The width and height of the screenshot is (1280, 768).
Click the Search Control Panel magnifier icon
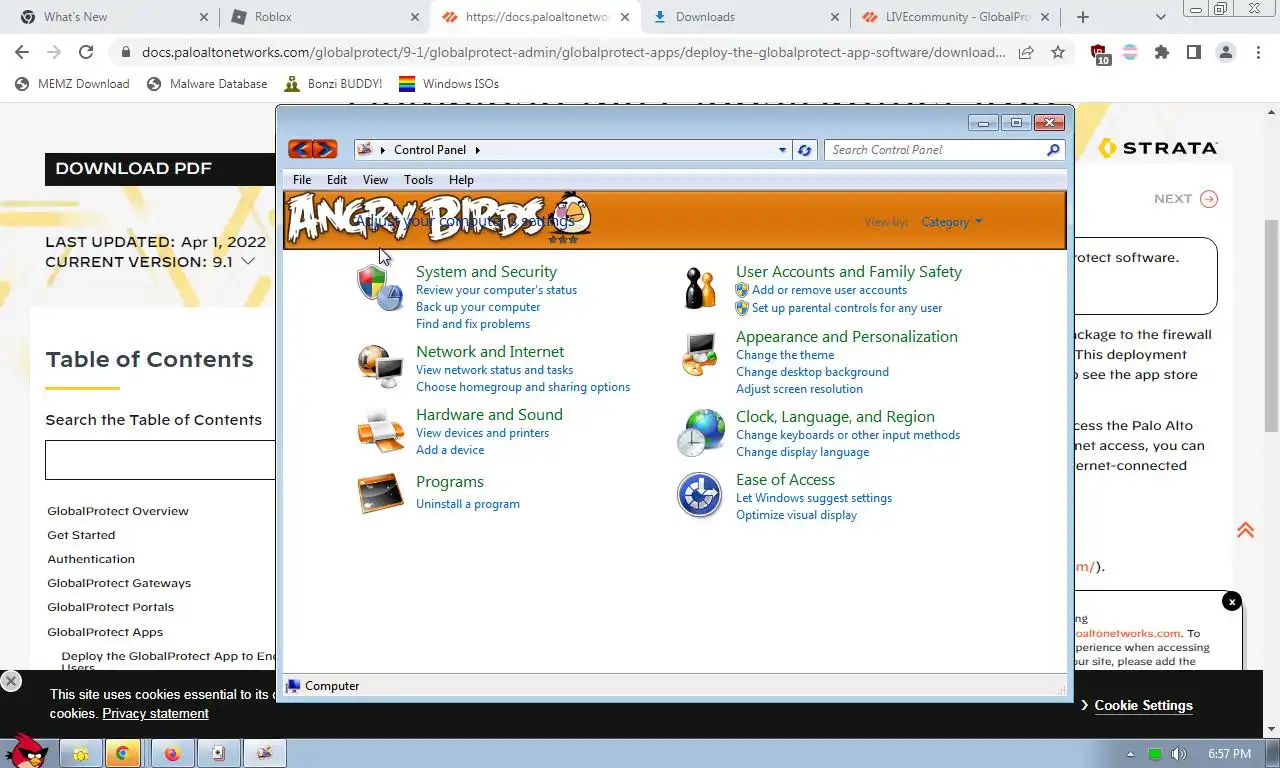[1053, 150]
